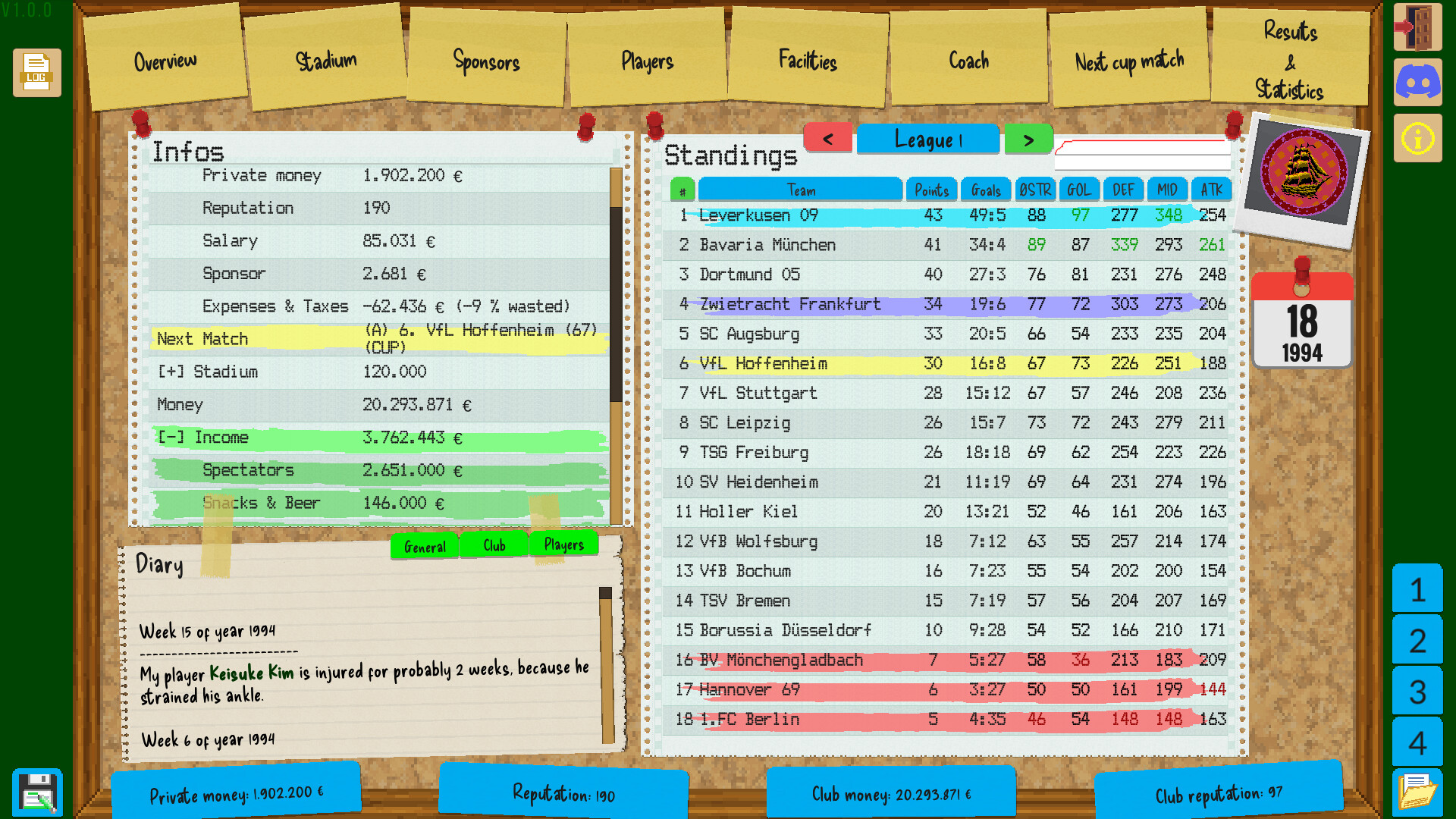Open the Sponsors tab
Image resolution: width=1456 pixels, height=819 pixels.
click(x=486, y=62)
